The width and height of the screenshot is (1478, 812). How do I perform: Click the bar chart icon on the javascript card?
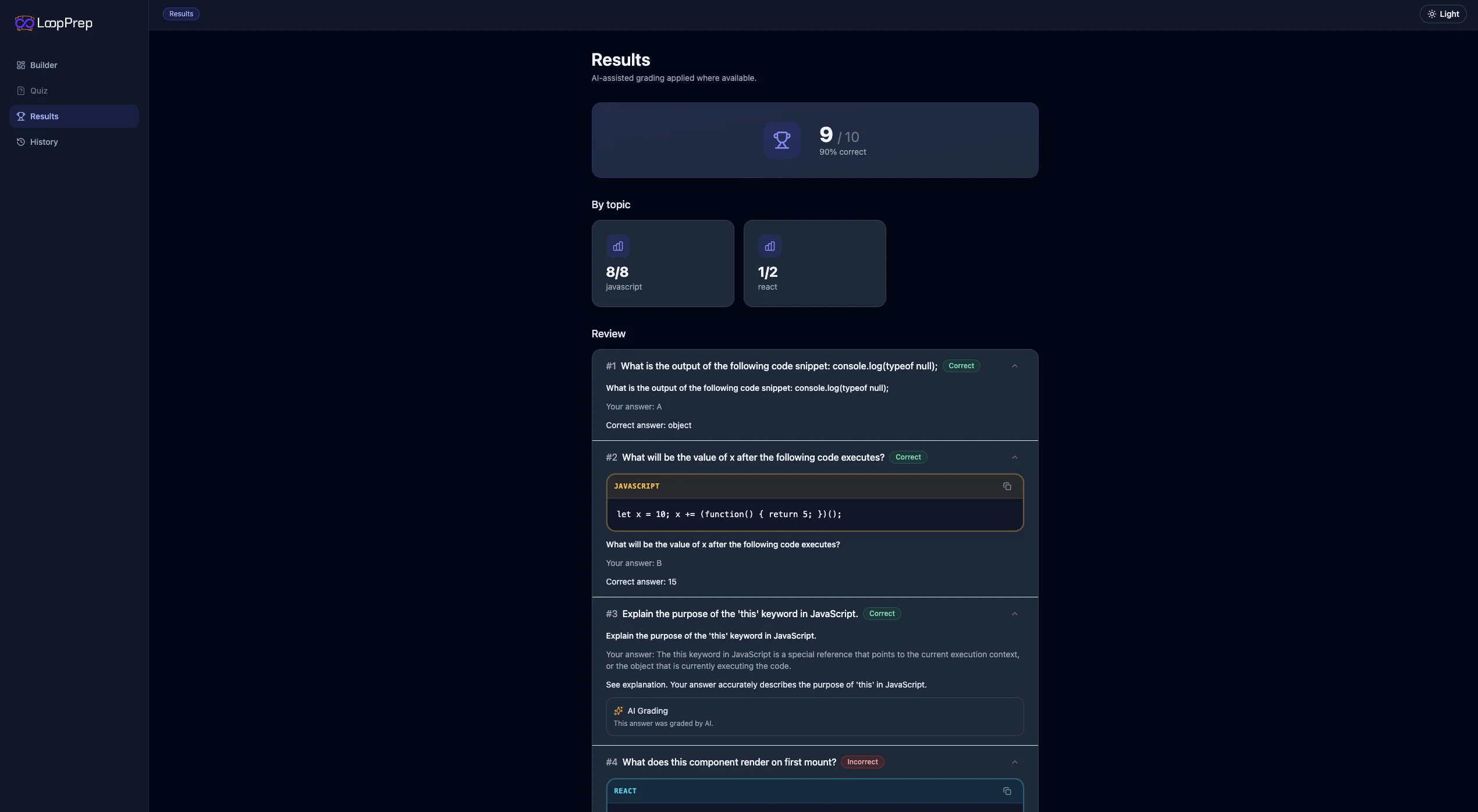coord(618,246)
